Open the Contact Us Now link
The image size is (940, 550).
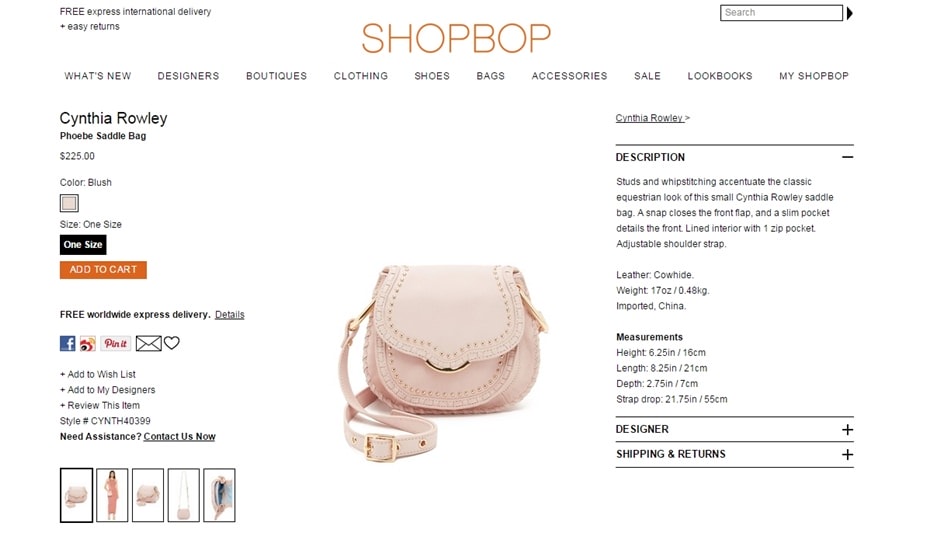pyautogui.click(x=179, y=437)
